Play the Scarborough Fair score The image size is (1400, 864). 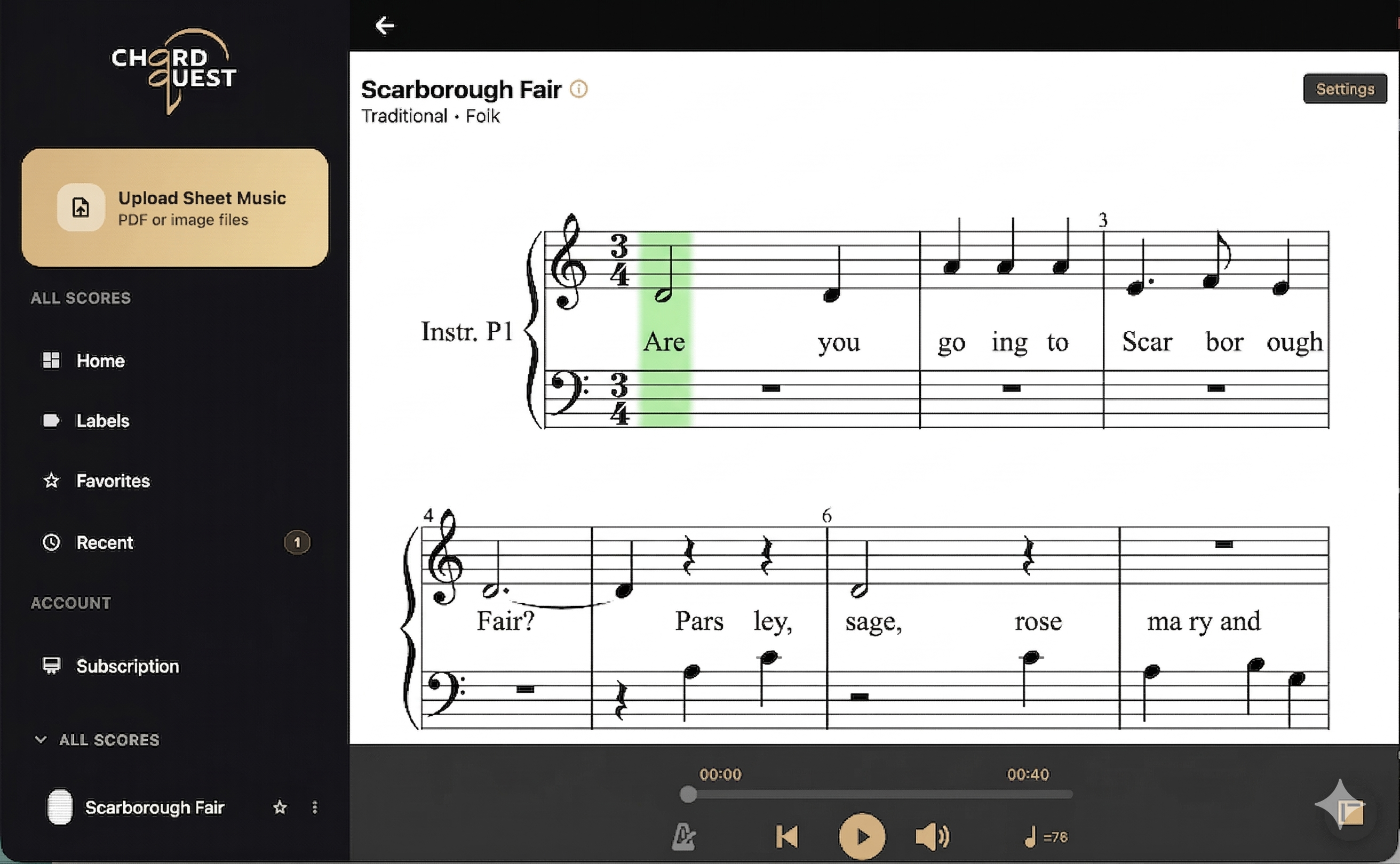[862, 836]
